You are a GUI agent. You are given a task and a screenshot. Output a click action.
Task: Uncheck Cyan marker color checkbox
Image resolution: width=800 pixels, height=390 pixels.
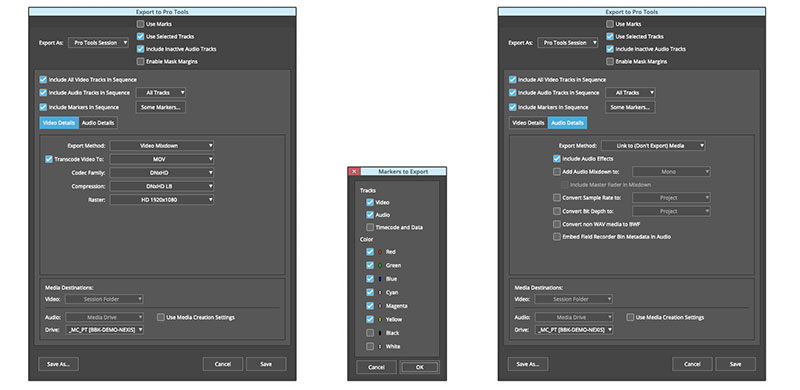(x=370, y=292)
